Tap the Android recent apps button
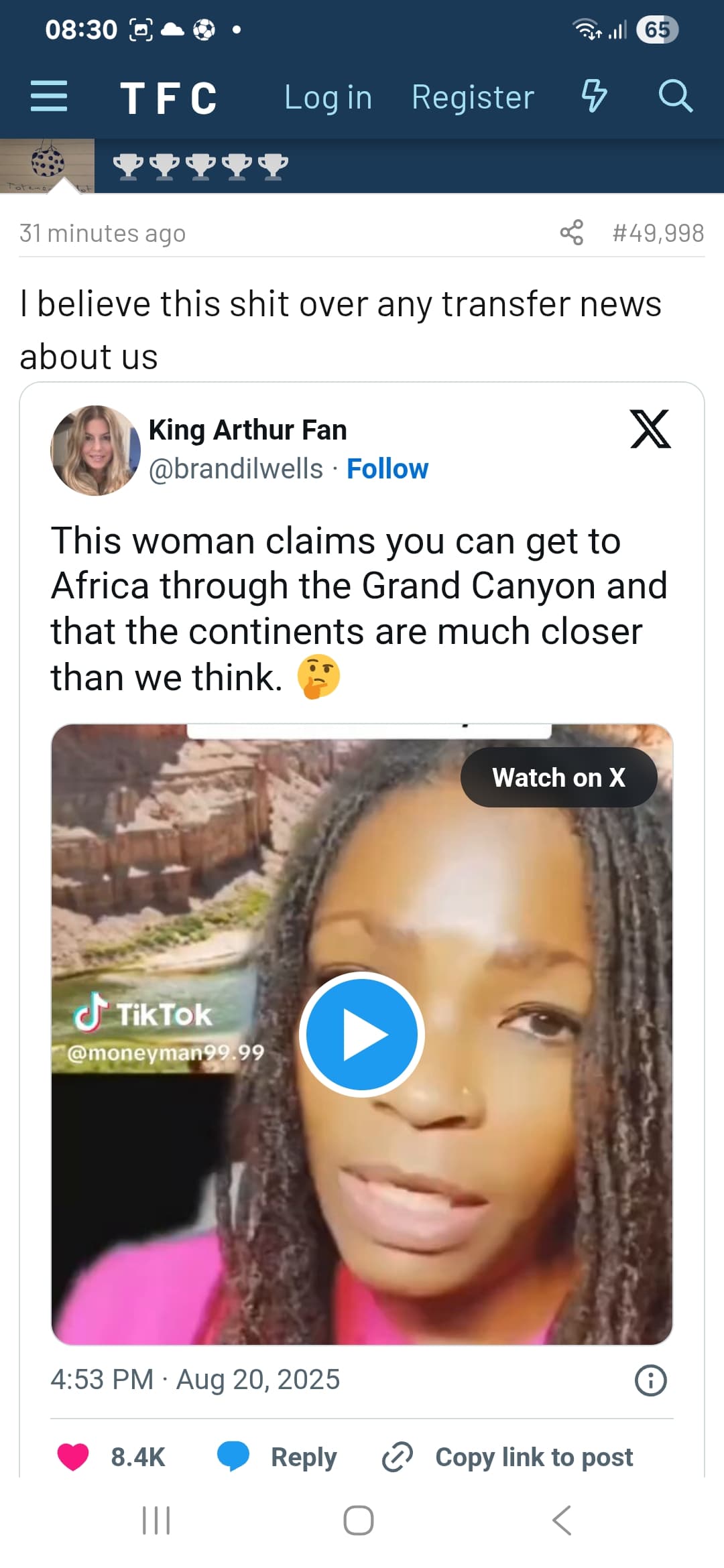724x1568 pixels. click(x=156, y=1520)
